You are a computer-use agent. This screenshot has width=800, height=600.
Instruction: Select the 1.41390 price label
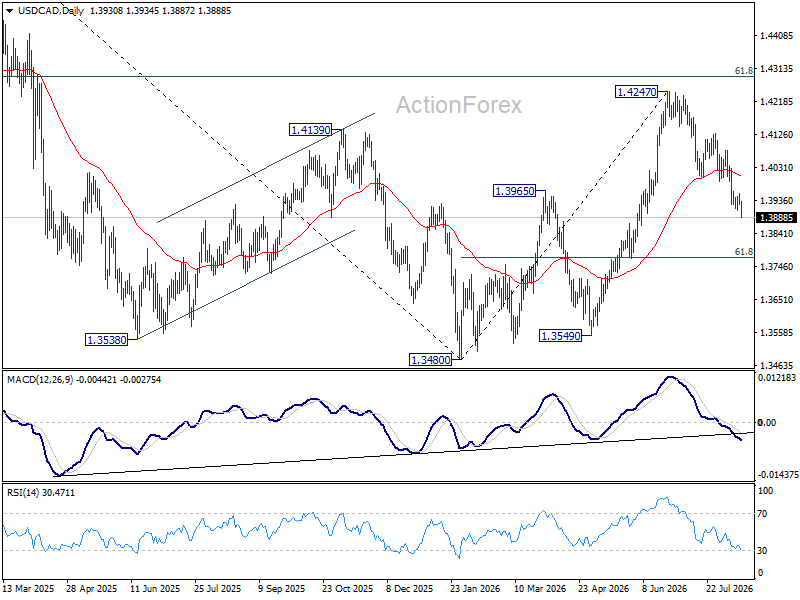(x=311, y=130)
